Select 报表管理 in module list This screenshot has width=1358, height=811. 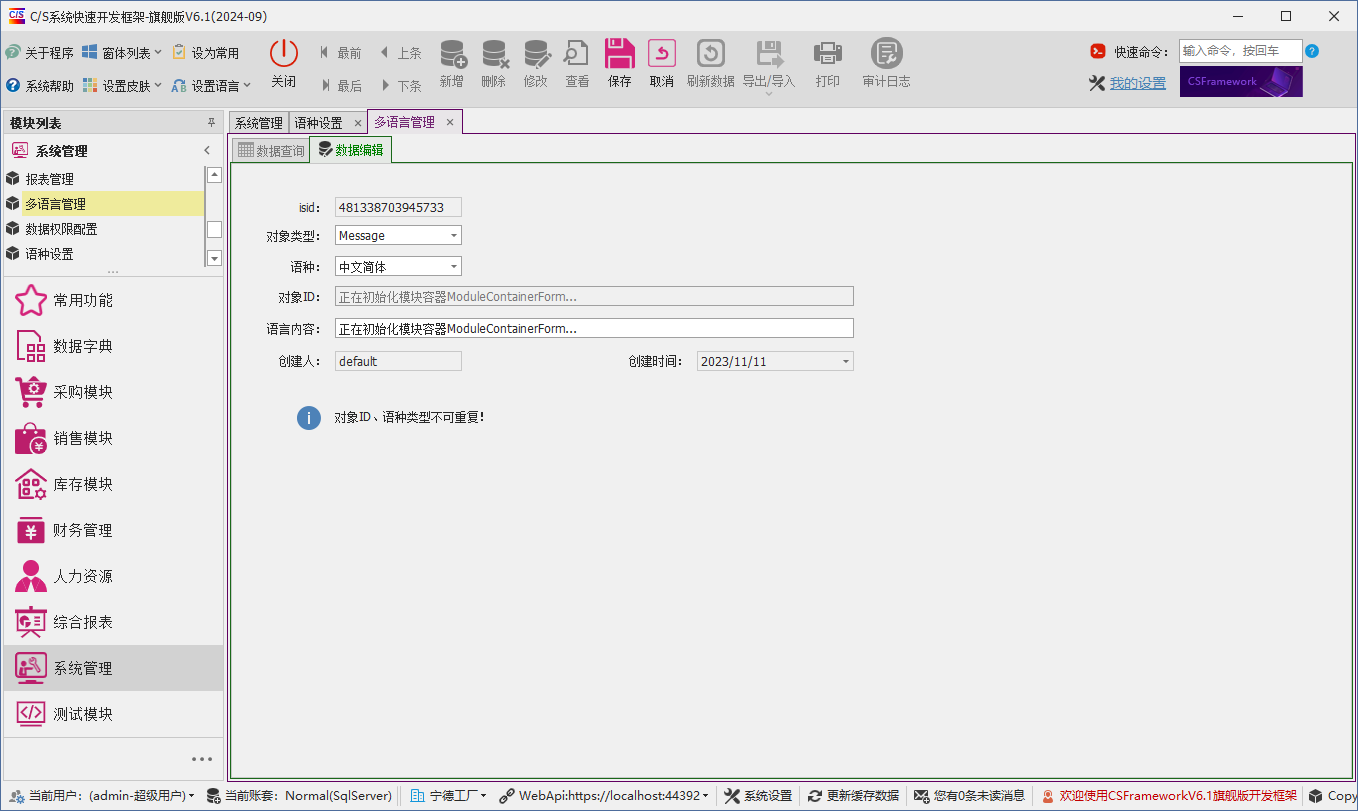click(104, 179)
